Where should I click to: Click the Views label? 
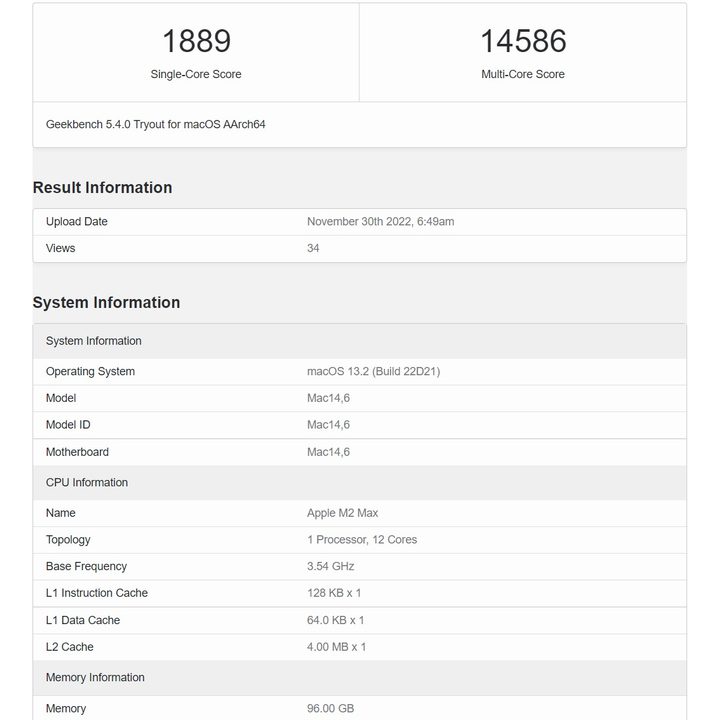[x=61, y=248]
